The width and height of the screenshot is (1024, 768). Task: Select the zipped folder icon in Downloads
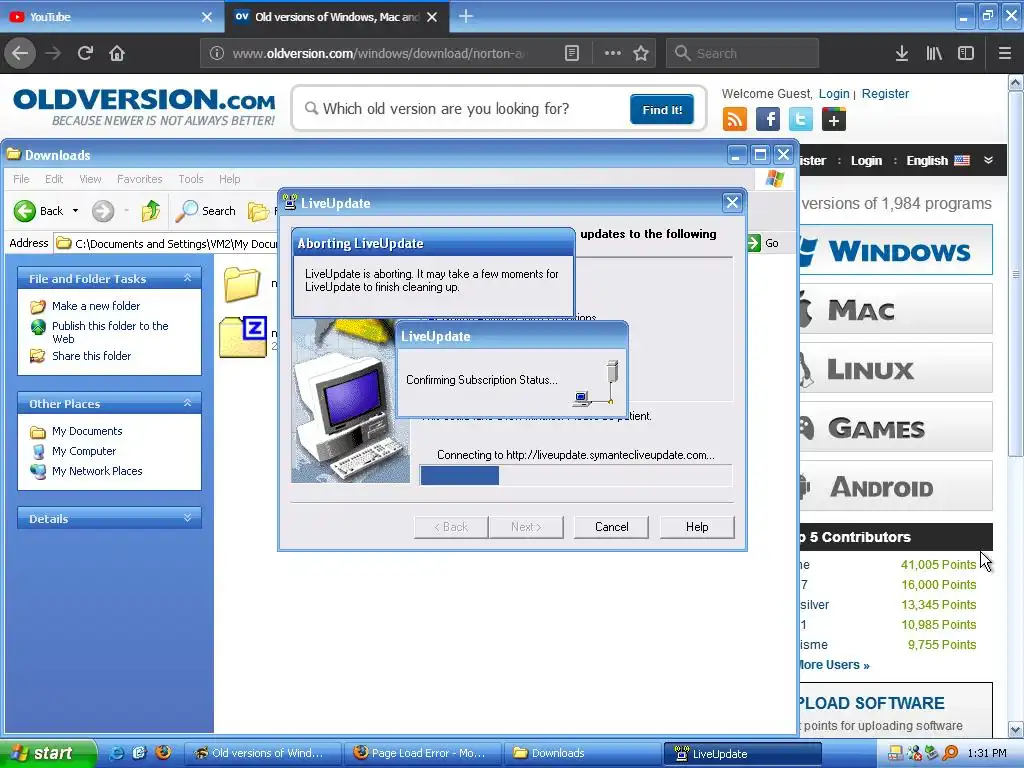[243, 337]
